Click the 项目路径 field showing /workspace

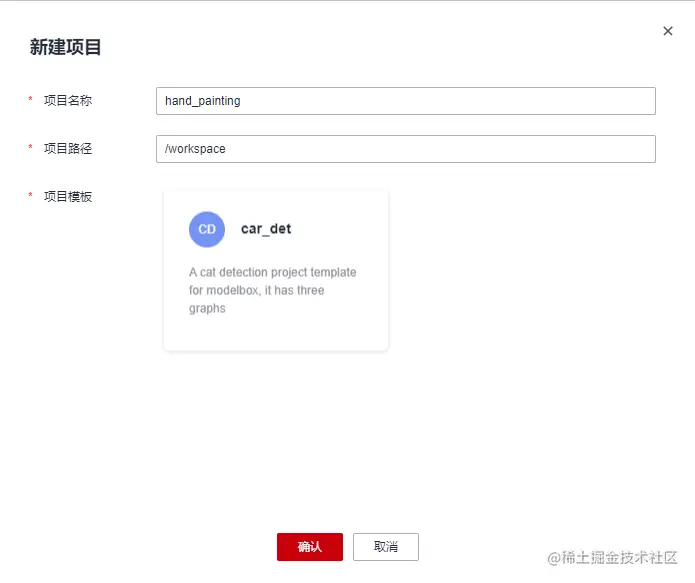[406, 149]
